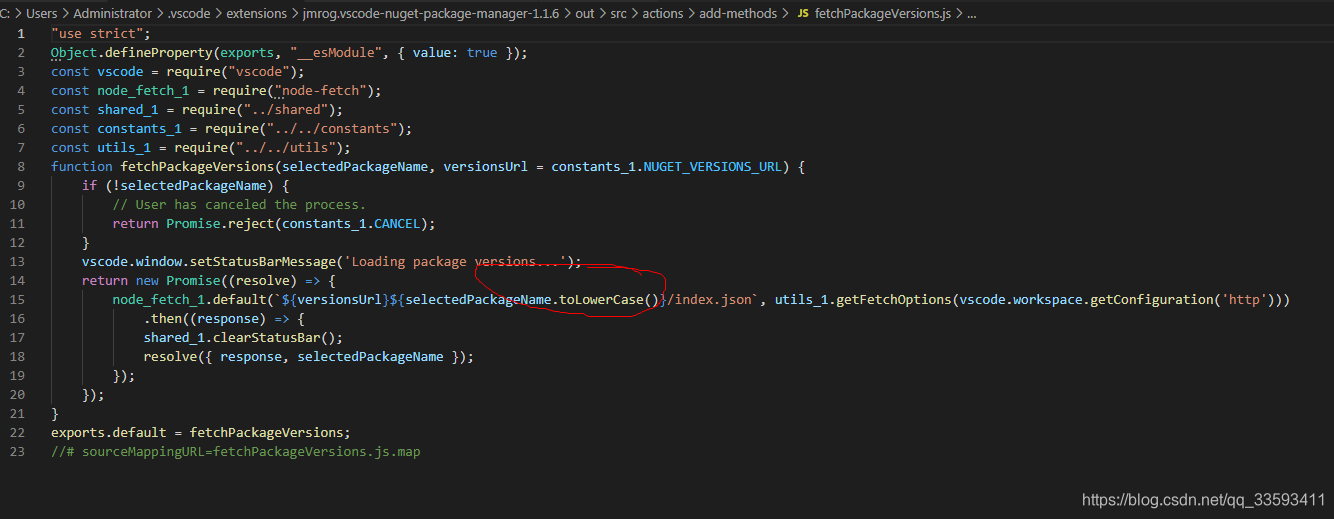
Task: Open the actions breadcrumb segment
Action: tap(665, 14)
